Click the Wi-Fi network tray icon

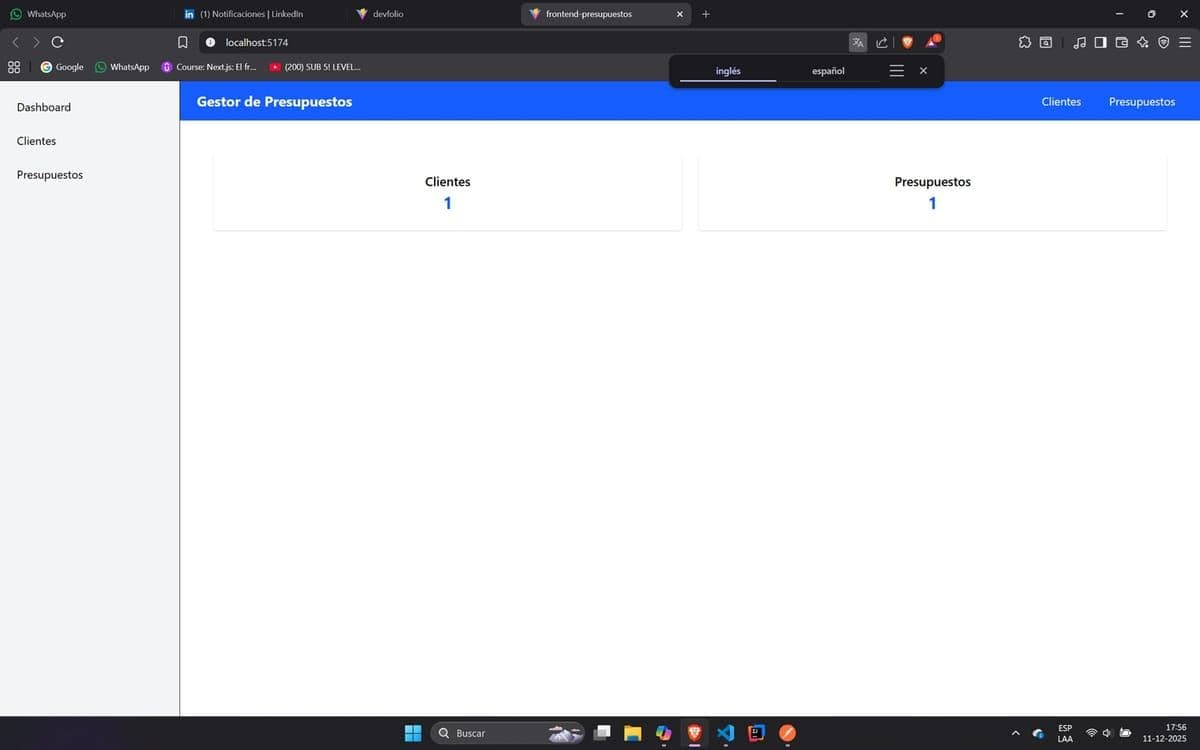(x=1092, y=733)
